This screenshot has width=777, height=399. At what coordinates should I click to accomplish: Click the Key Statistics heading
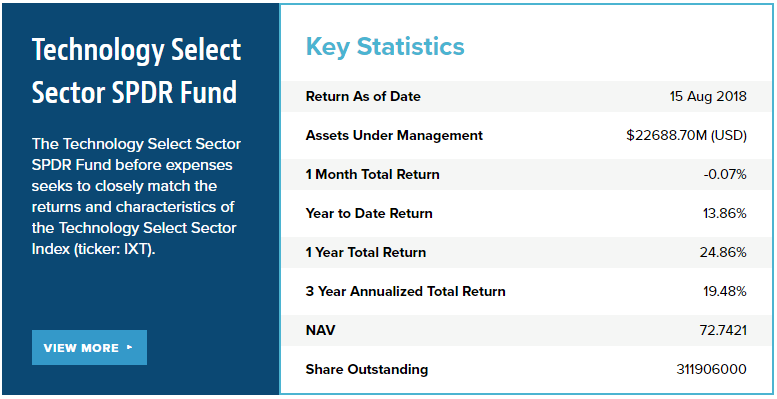click(x=385, y=47)
